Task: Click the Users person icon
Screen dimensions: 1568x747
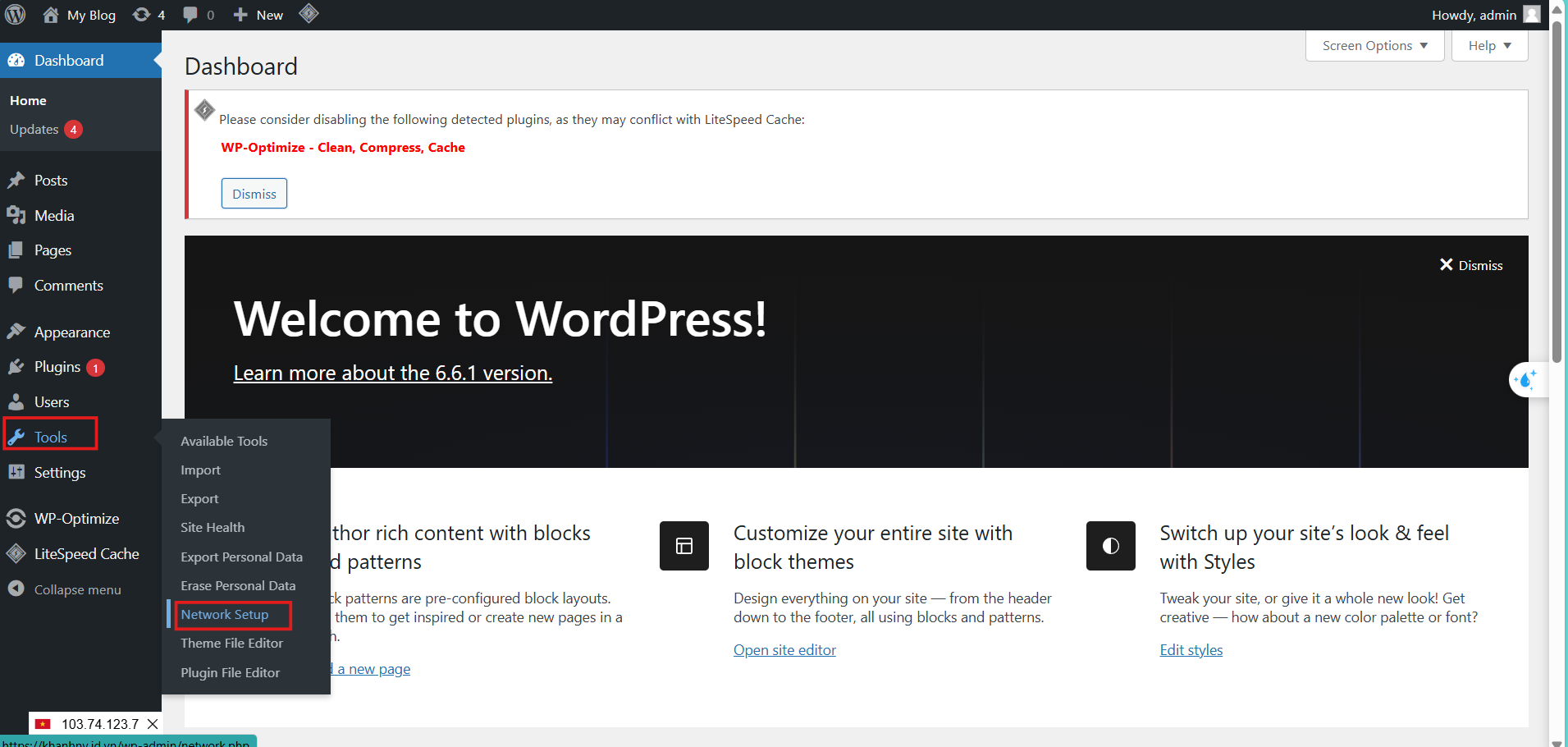Action: [x=16, y=402]
